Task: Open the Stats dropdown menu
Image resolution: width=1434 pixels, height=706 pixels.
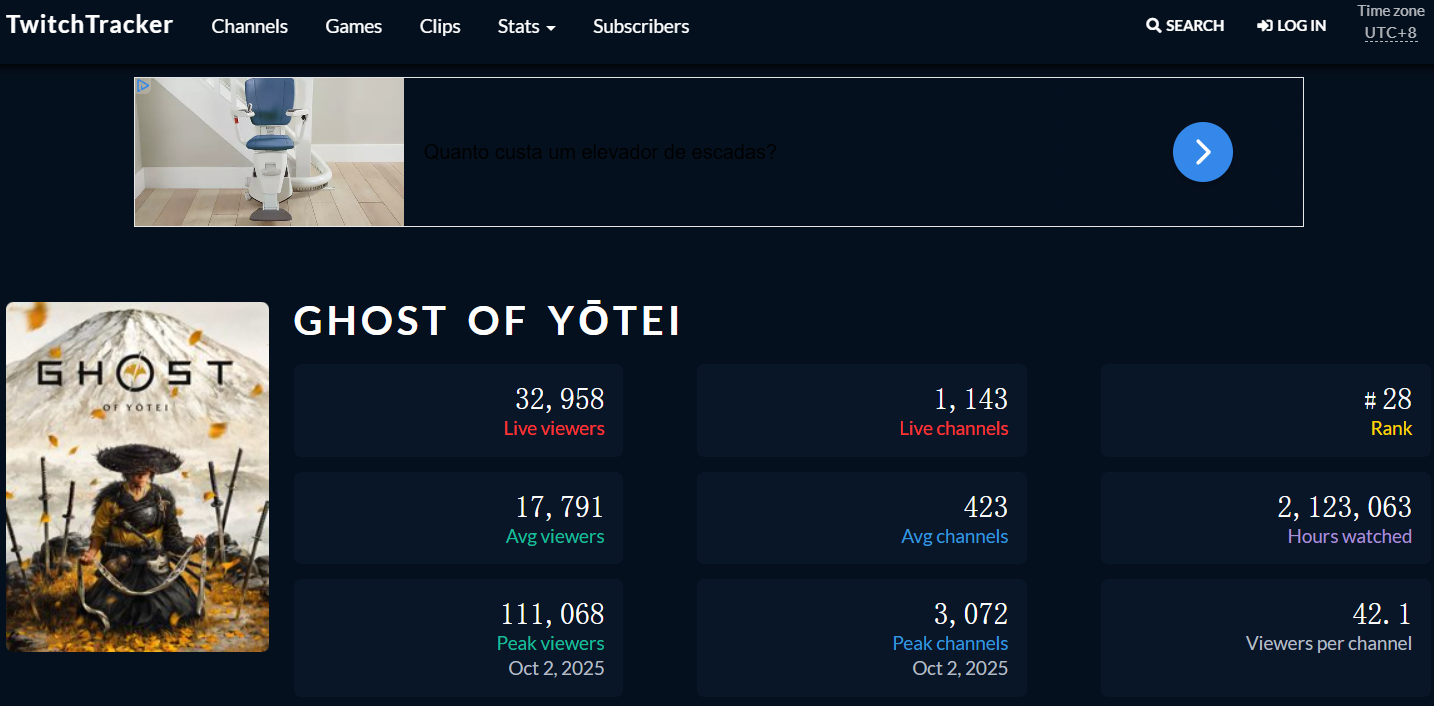Action: [x=526, y=27]
